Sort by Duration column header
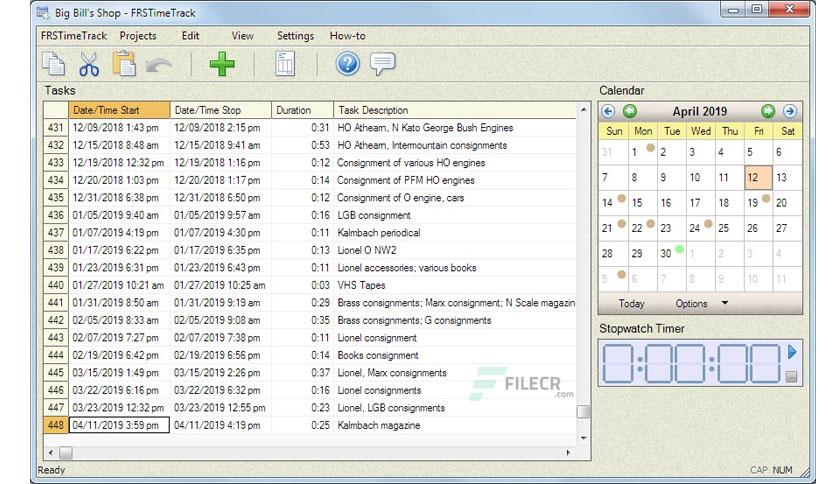836x484 pixels. [302, 110]
